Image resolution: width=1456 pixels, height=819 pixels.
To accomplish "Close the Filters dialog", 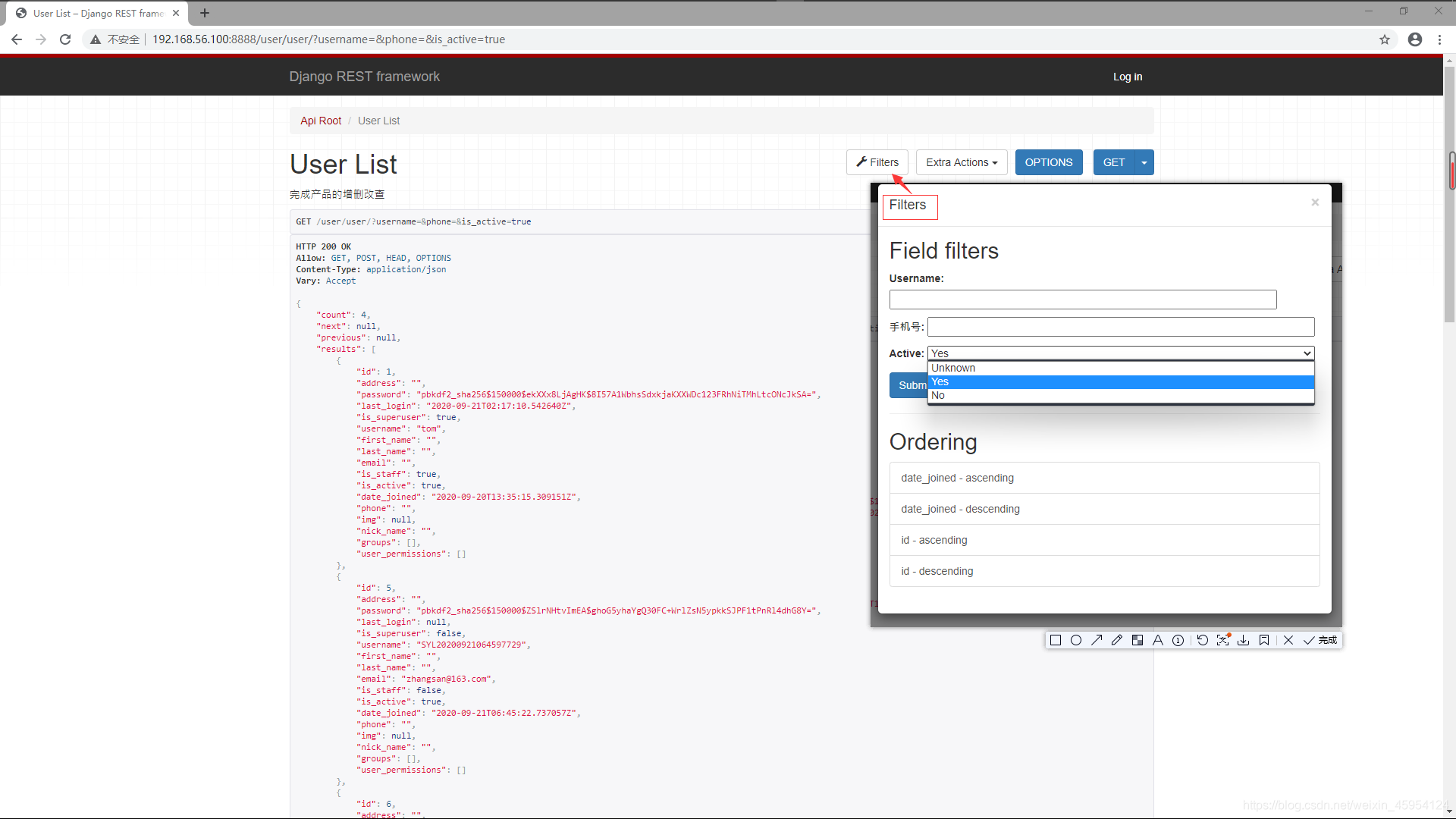I will [x=1315, y=202].
